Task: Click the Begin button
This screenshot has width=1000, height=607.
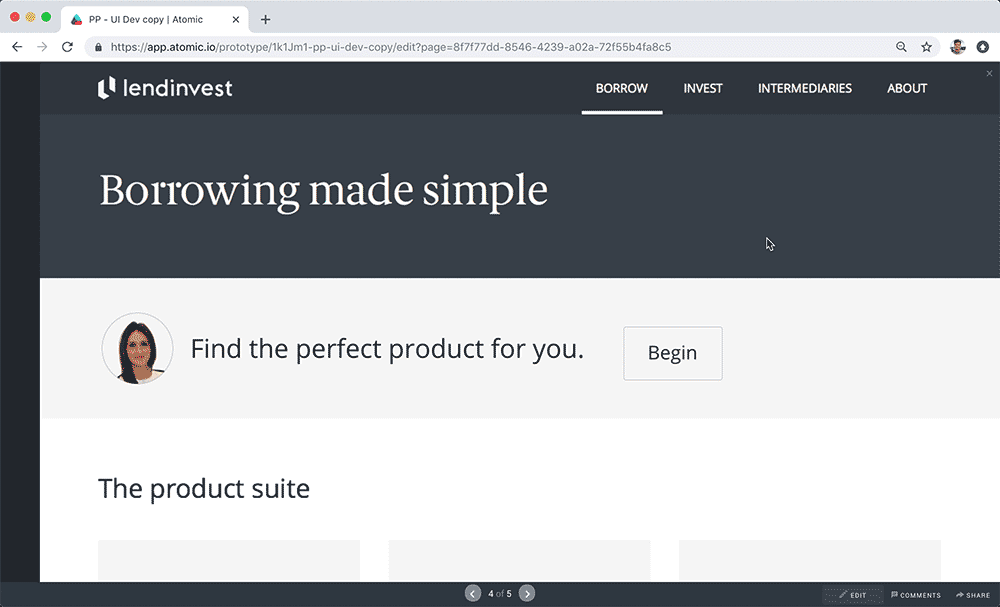Action: click(673, 353)
